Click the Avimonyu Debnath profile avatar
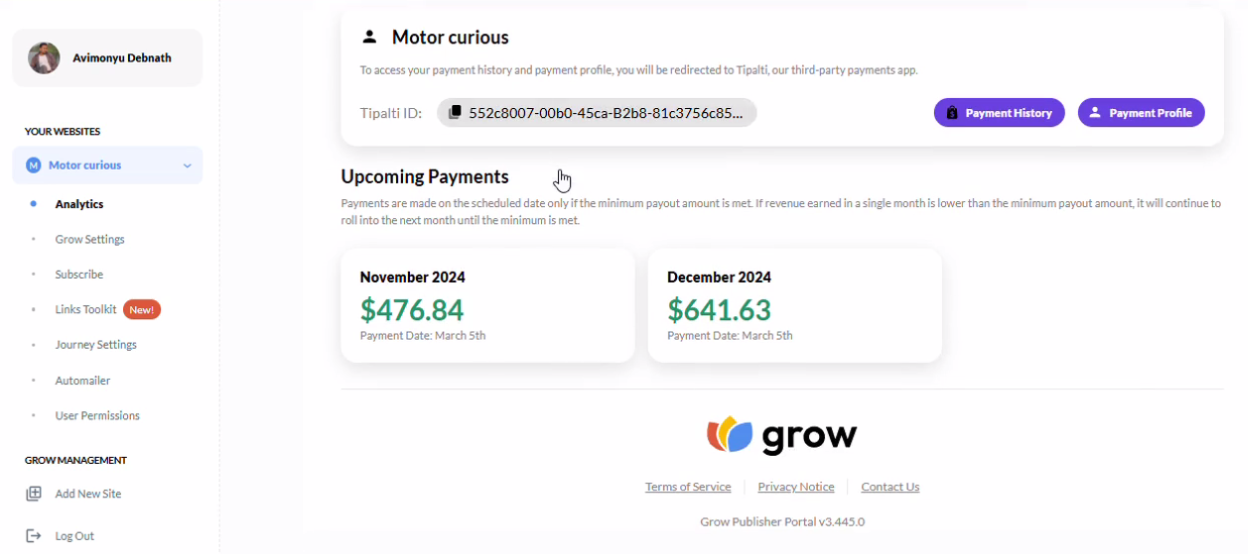This screenshot has width=1248, height=554. click(x=44, y=58)
